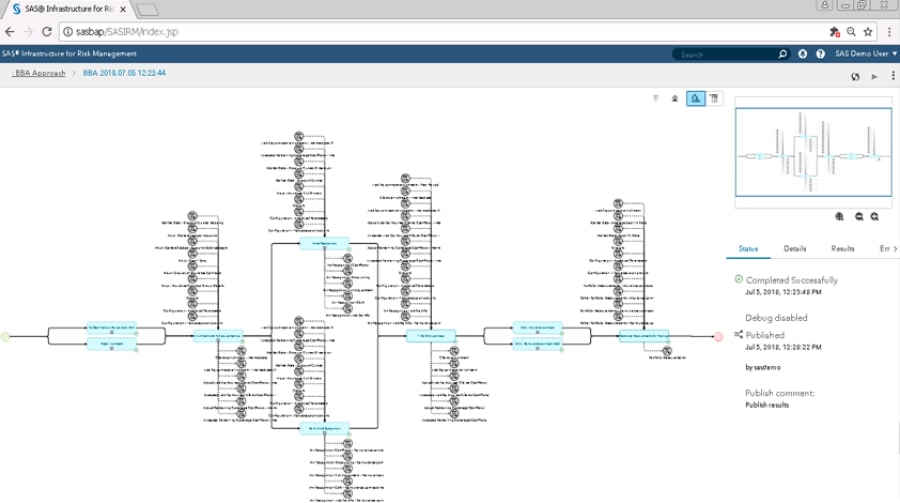Screen dimensions: 900x503
Task: Click the green checkmark status icon
Action: (738, 279)
